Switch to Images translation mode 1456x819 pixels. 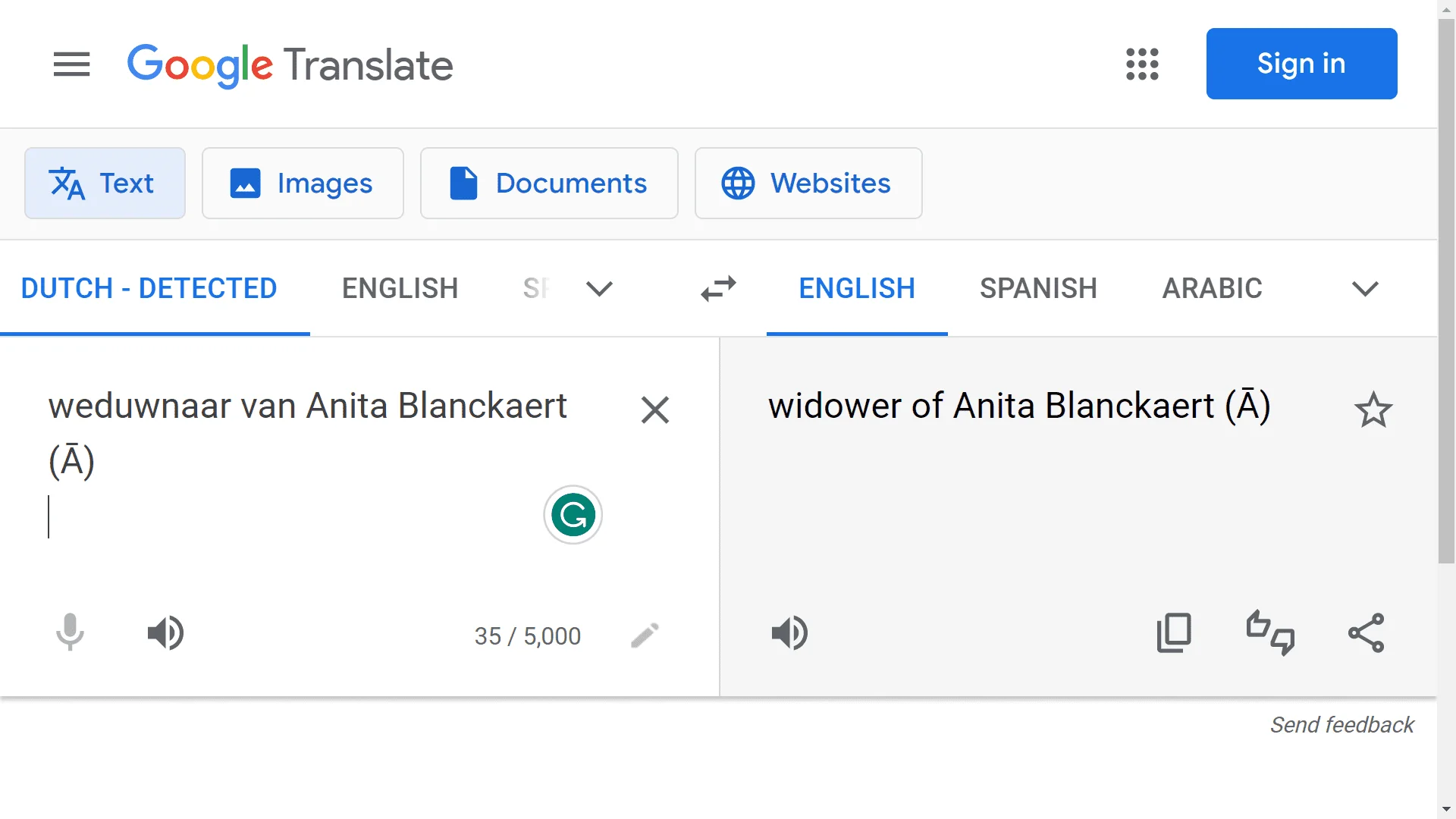(303, 183)
